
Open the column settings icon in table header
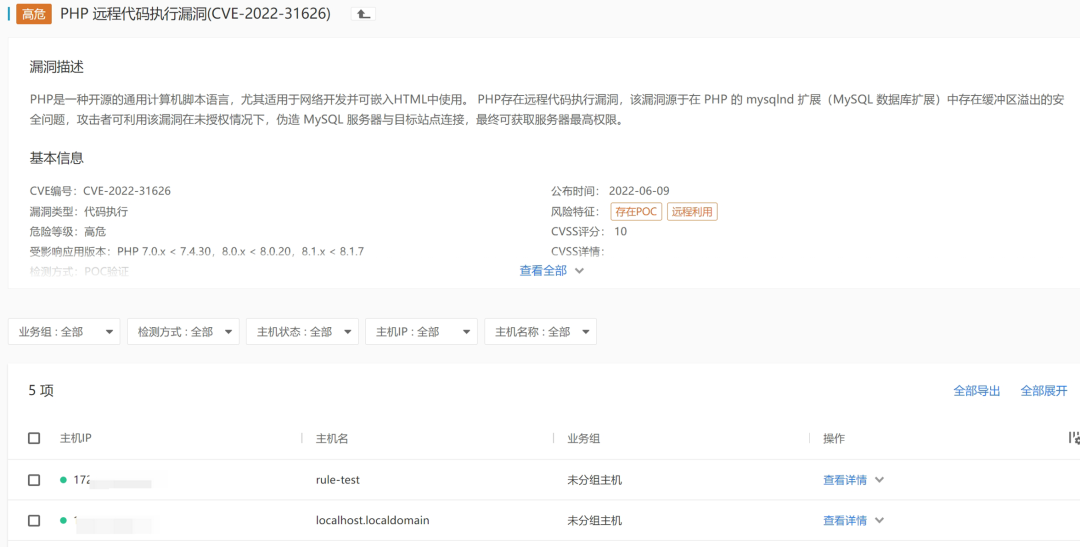coord(1074,438)
